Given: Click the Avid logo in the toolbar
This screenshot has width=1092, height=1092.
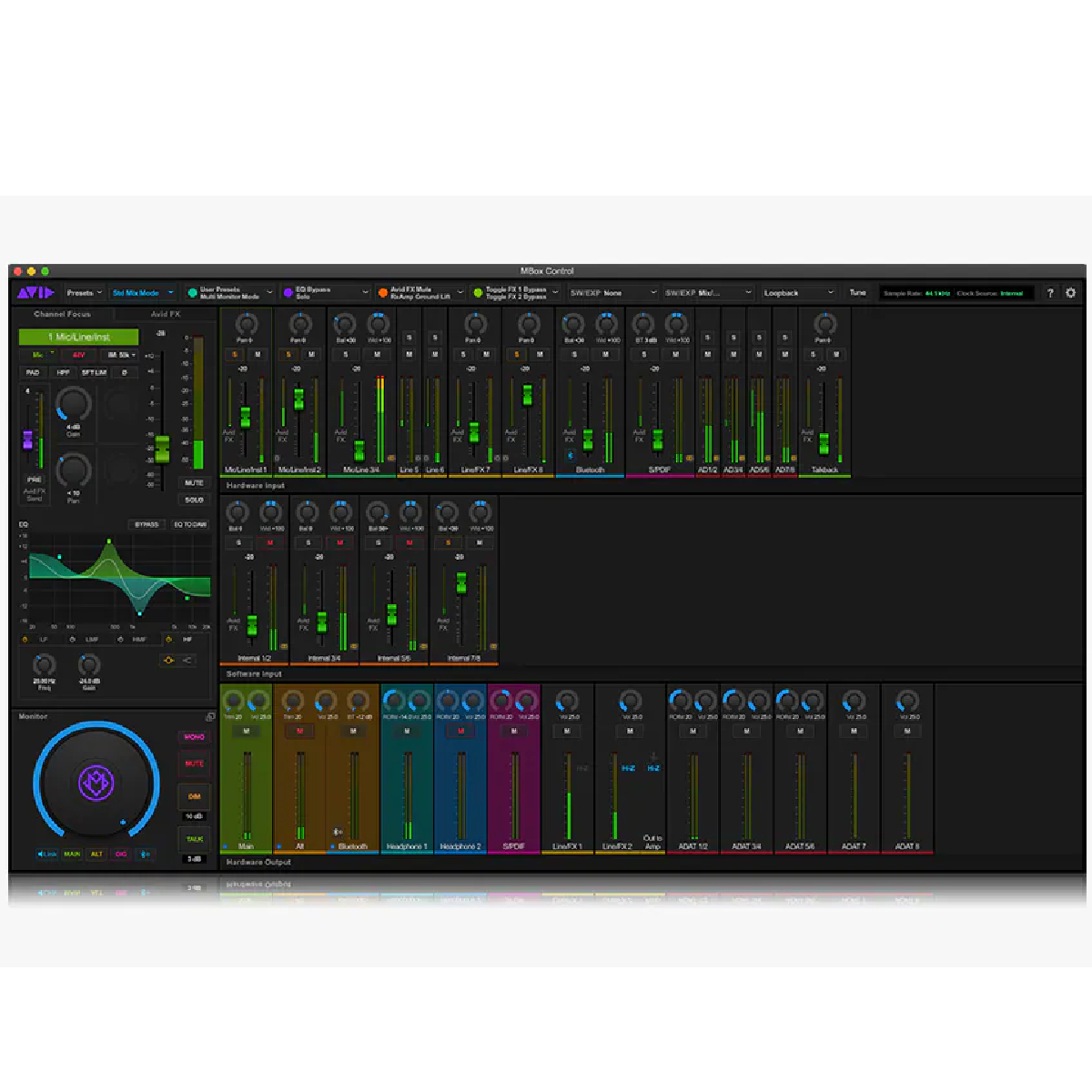Looking at the screenshot, I should (x=36, y=293).
